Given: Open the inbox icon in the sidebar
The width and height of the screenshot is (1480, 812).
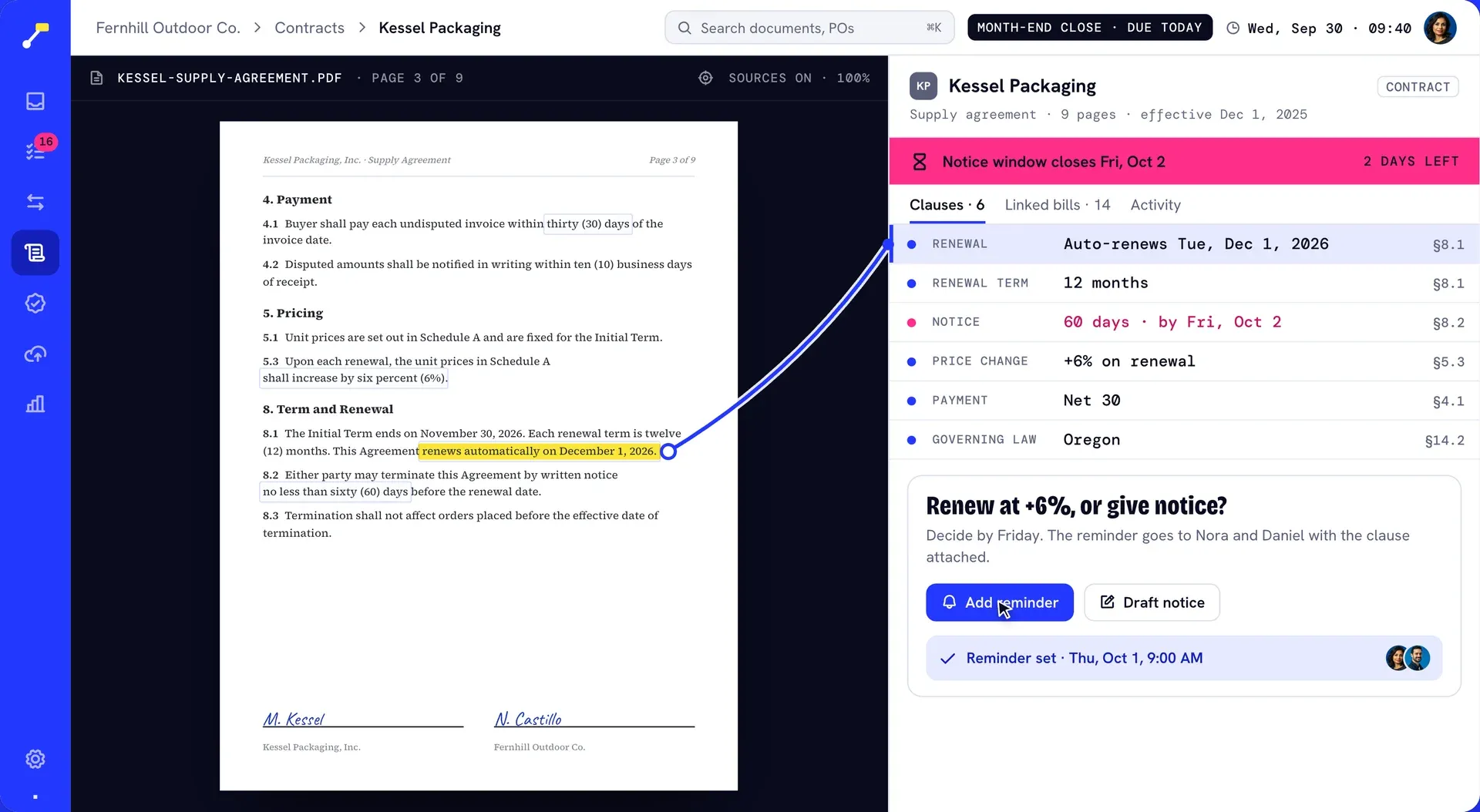Looking at the screenshot, I should (35, 101).
